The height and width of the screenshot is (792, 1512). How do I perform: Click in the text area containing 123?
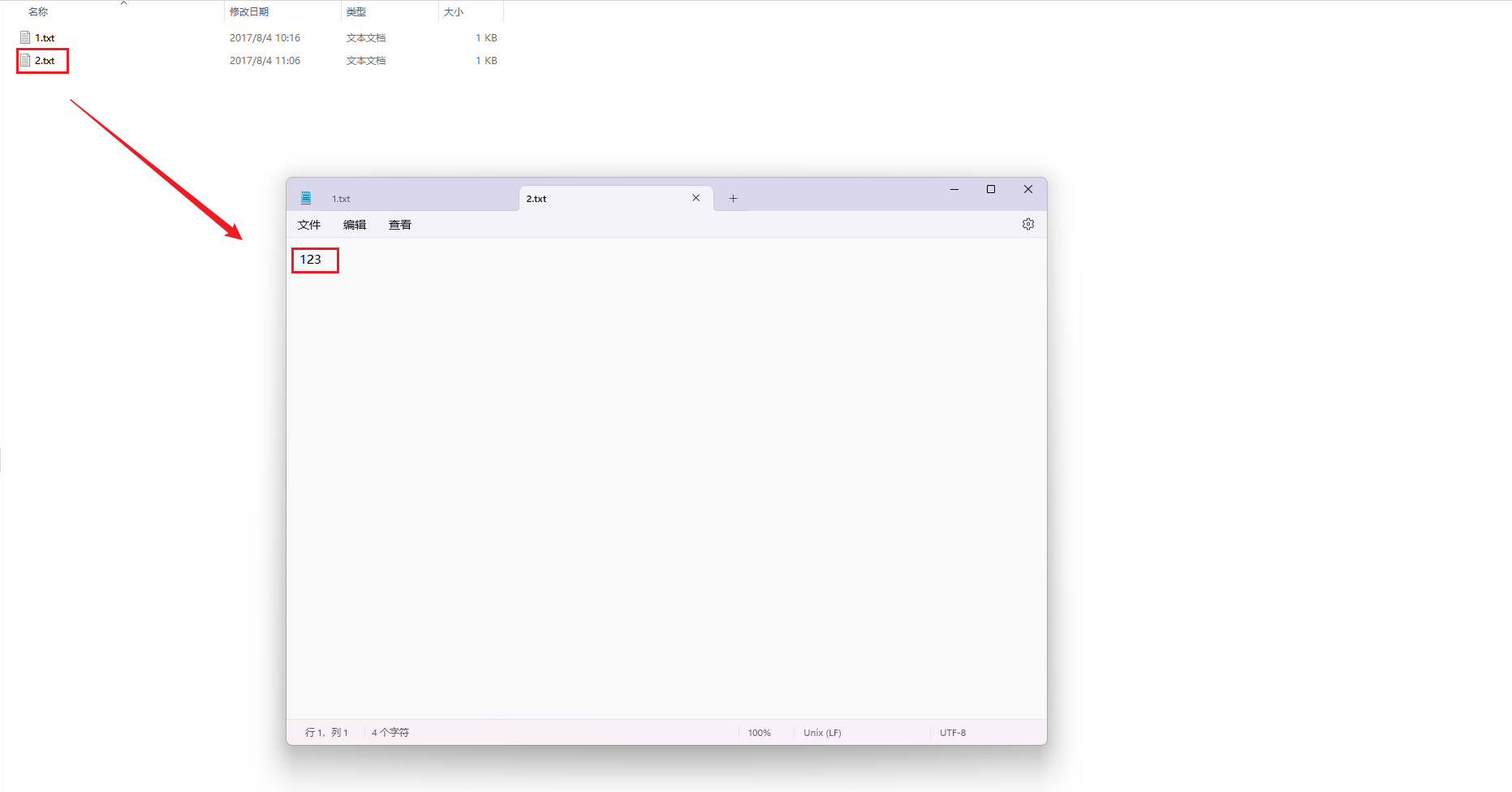(x=311, y=260)
